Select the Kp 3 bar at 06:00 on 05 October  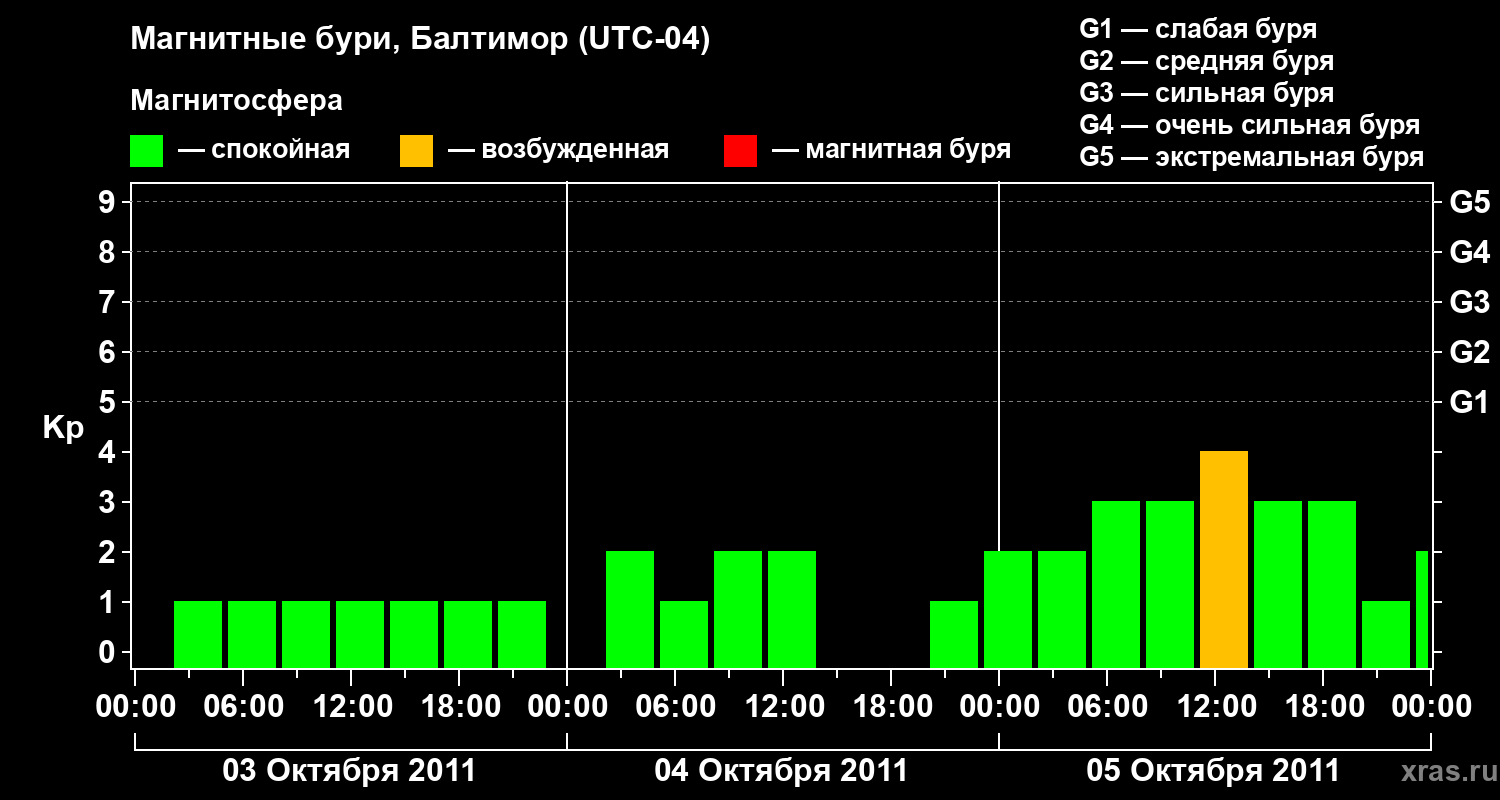coord(1116,585)
